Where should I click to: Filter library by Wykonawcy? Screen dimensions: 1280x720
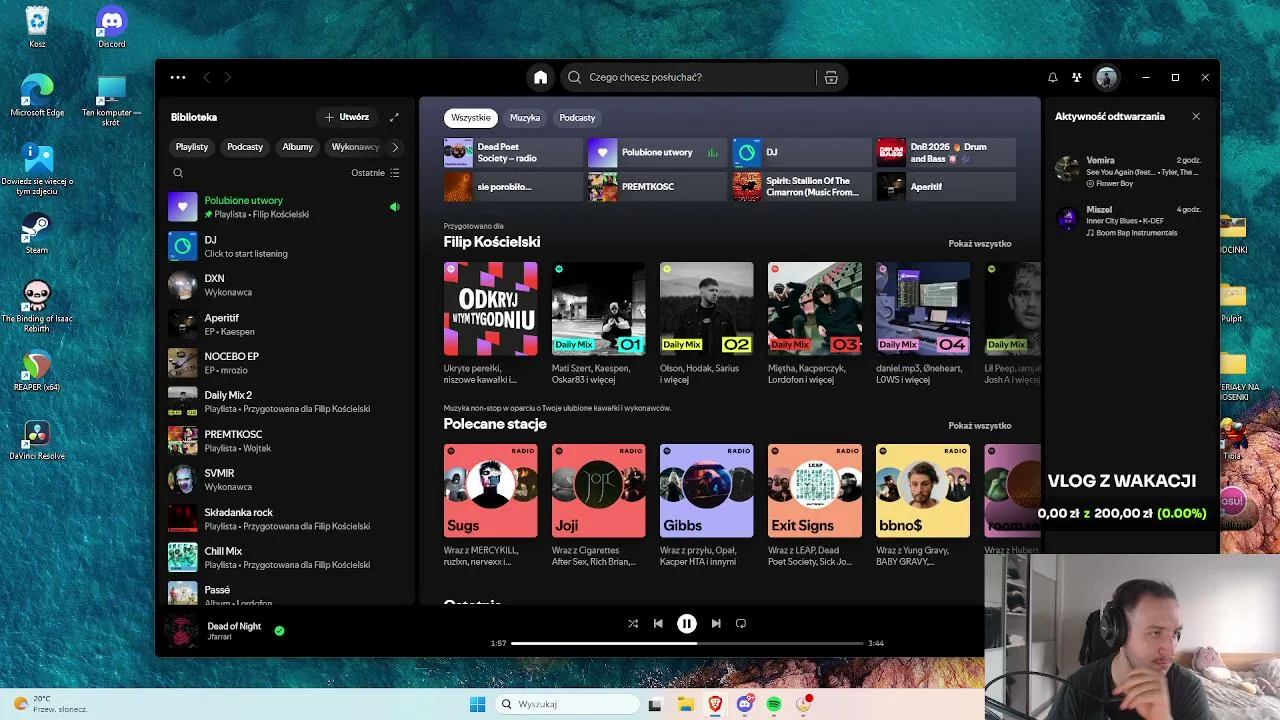(x=355, y=147)
